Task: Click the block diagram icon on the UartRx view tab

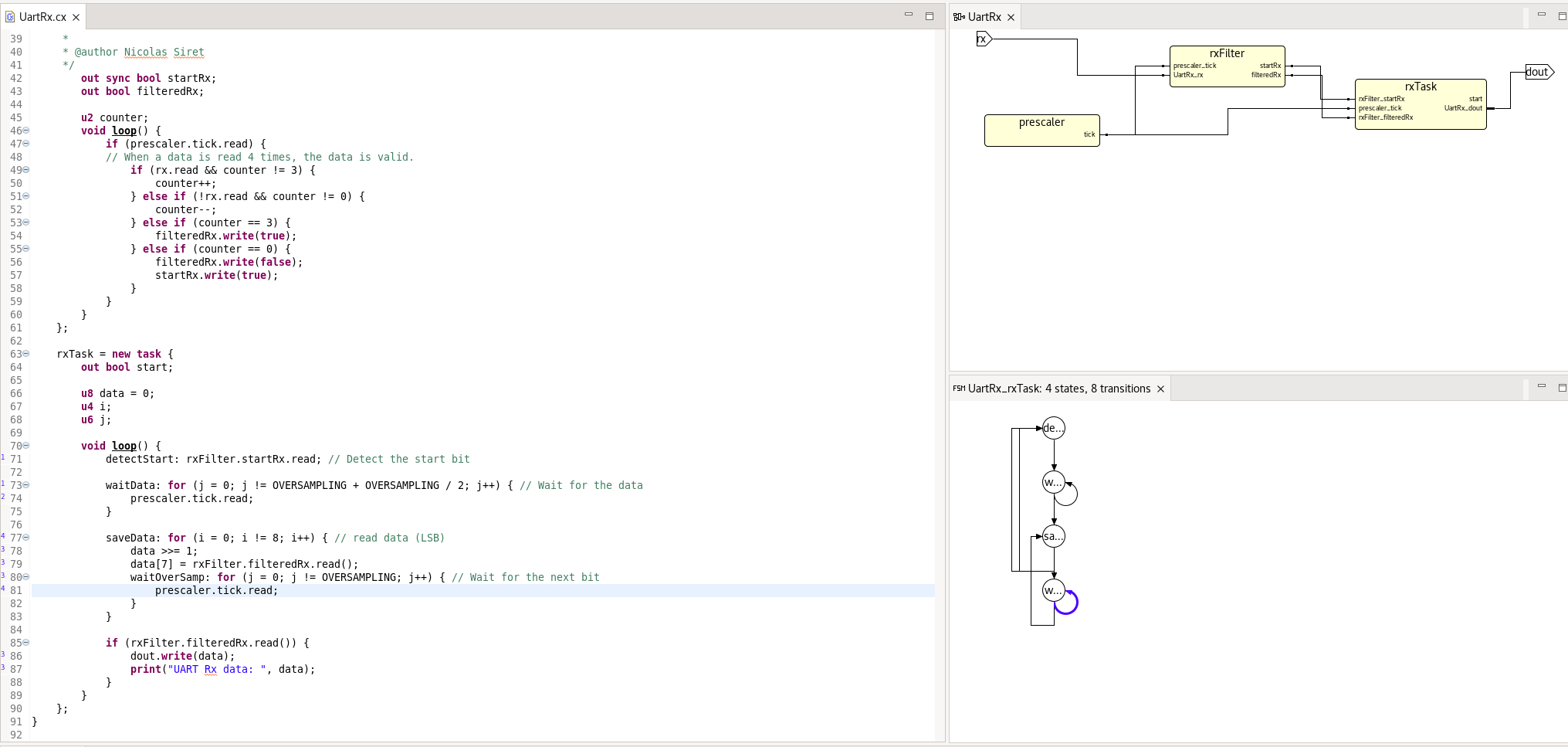Action: click(960, 16)
